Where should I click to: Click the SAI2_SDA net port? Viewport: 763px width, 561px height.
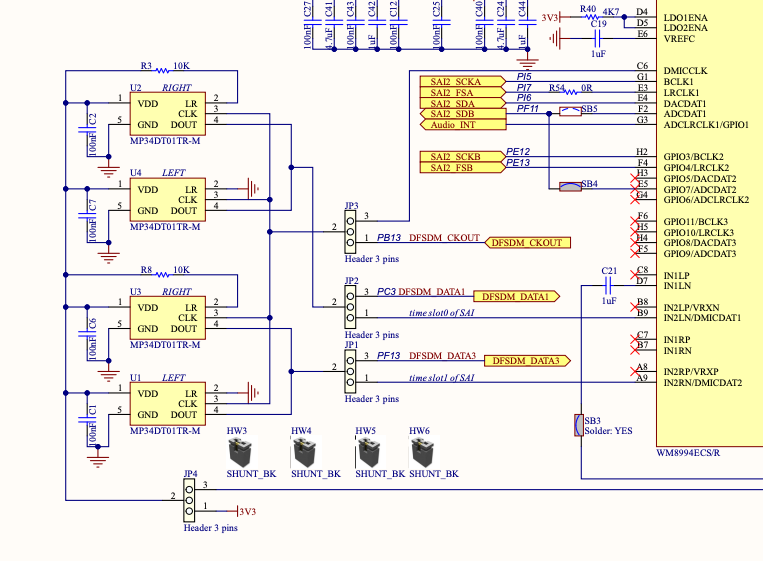click(463, 103)
